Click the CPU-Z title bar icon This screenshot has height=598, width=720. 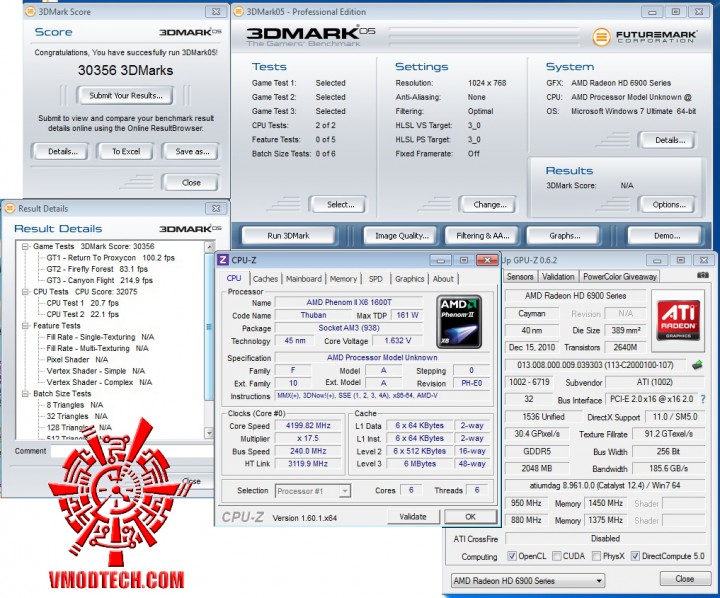point(223,260)
